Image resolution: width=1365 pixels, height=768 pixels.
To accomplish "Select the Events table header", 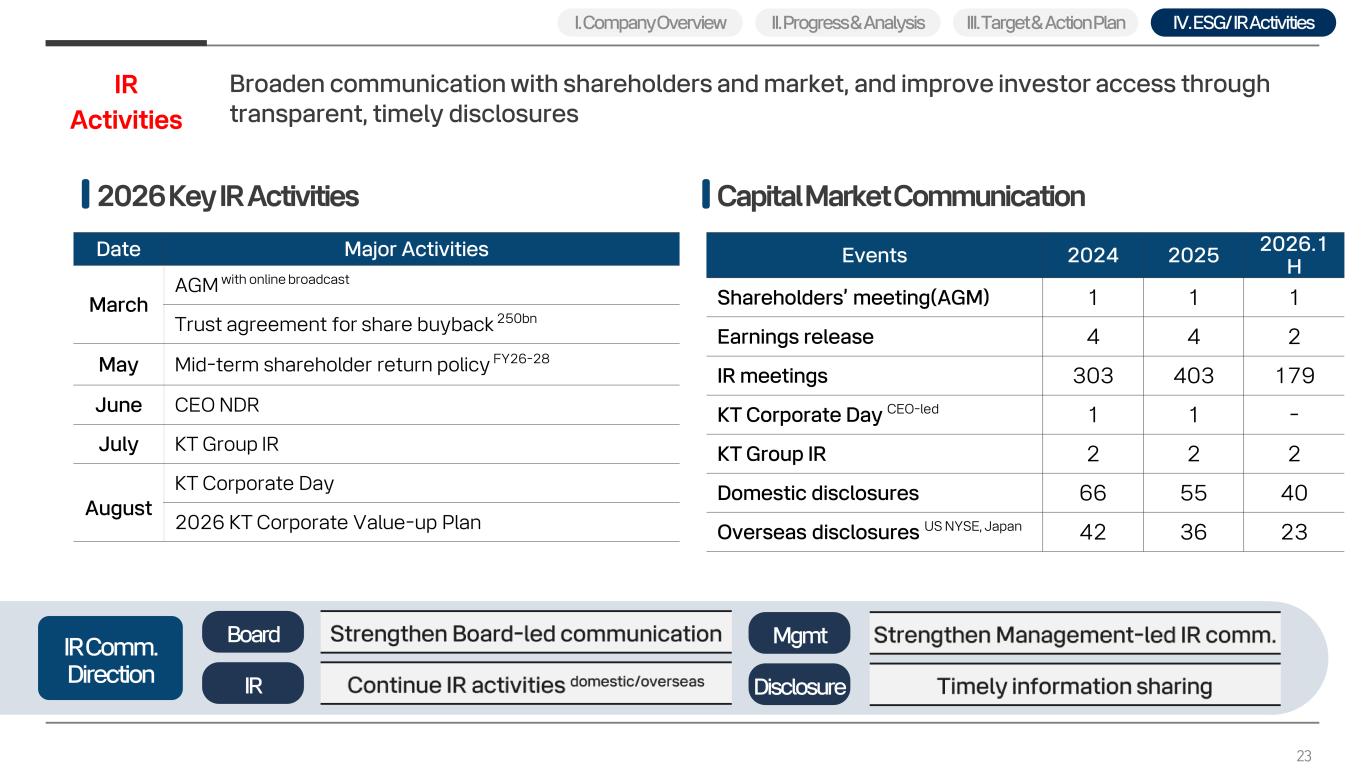I will (x=874, y=255).
